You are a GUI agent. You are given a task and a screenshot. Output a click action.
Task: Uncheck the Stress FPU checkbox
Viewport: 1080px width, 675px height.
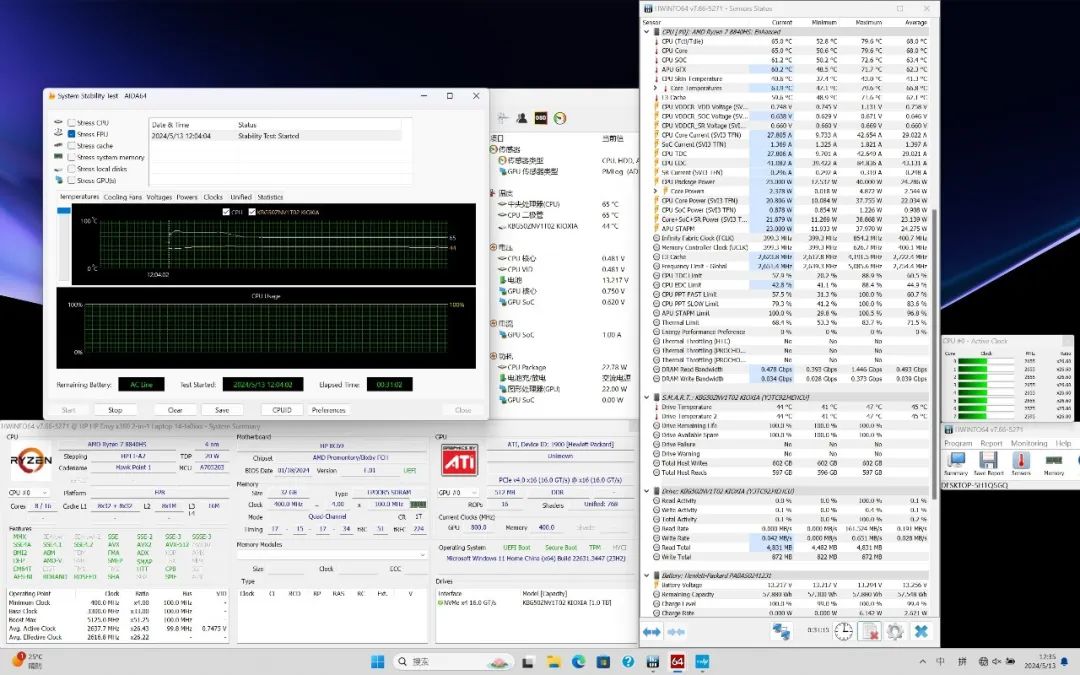click(x=70, y=134)
